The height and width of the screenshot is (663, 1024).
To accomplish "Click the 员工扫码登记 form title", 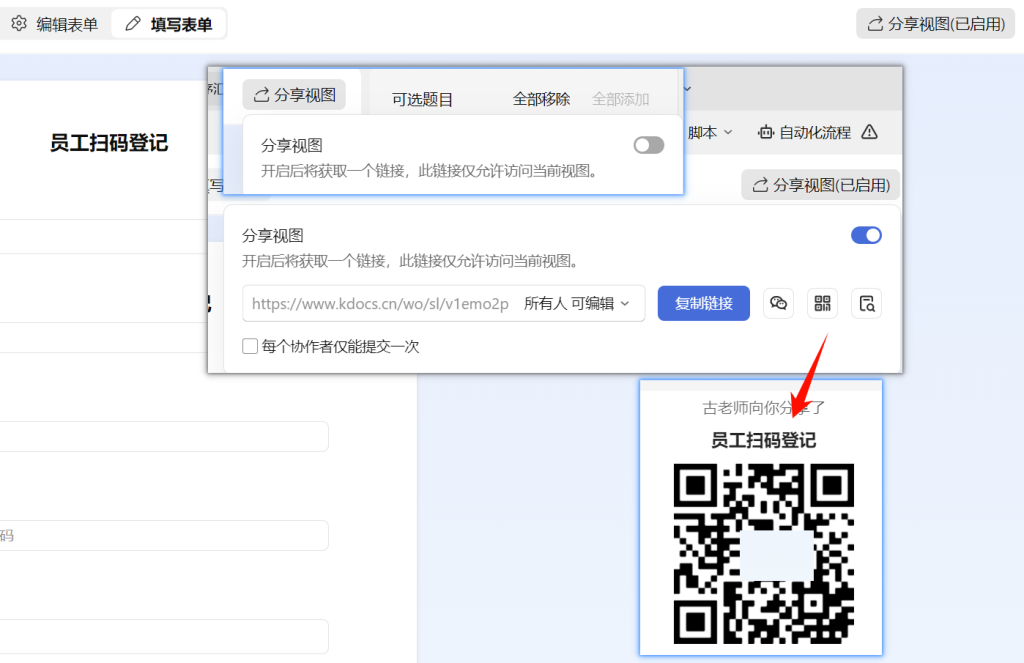I will [x=109, y=142].
